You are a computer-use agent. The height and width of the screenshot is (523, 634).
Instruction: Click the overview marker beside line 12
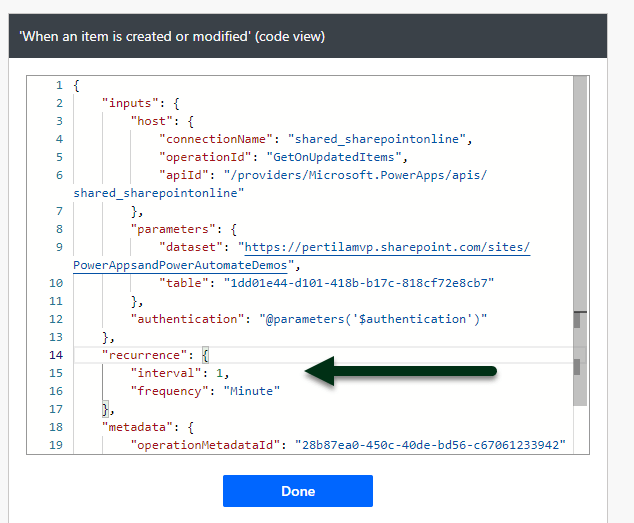coord(578,319)
